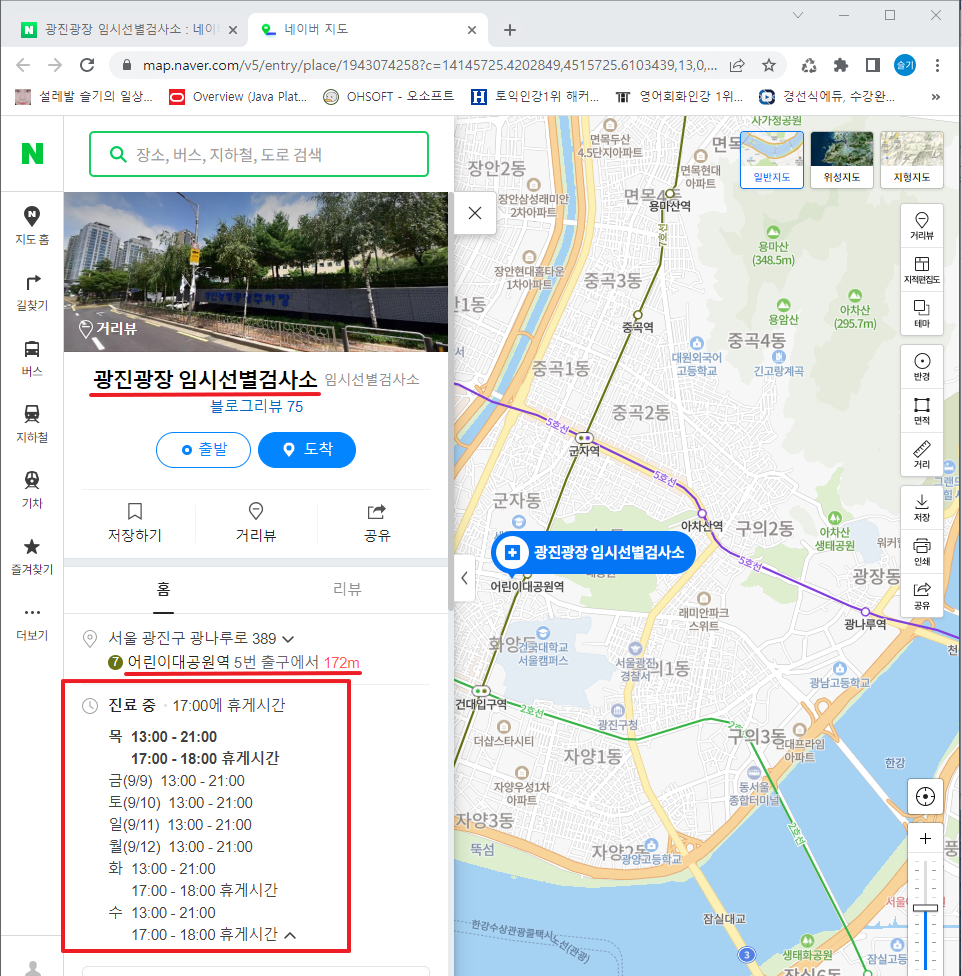Click the Naver N logo
Viewport: 962px width, 976px height.
click(x=32, y=153)
